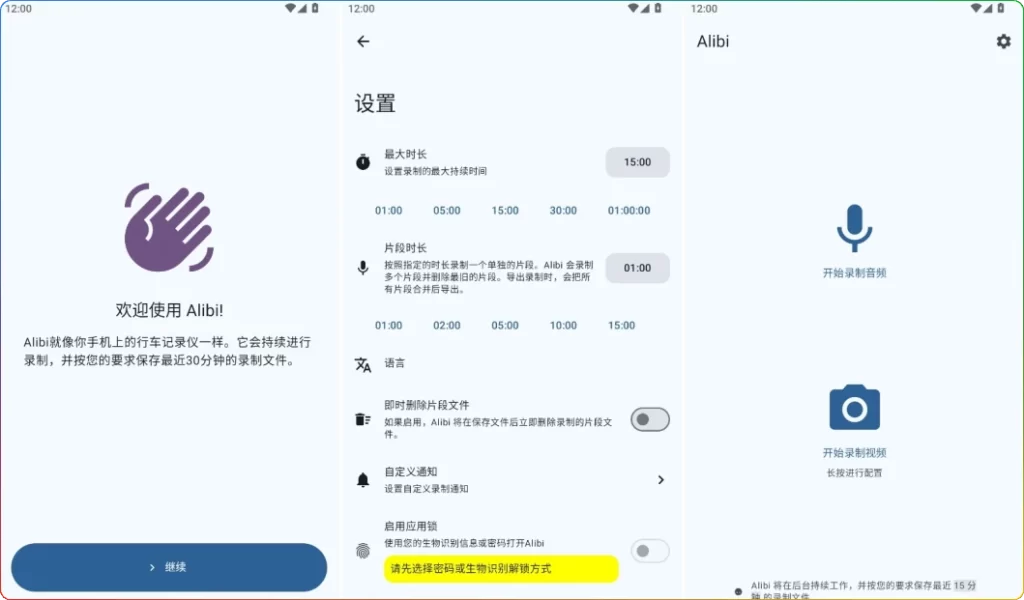Select the 30:00 maximum duration preset
The image size is (1024, 600).
pos(563,211)
